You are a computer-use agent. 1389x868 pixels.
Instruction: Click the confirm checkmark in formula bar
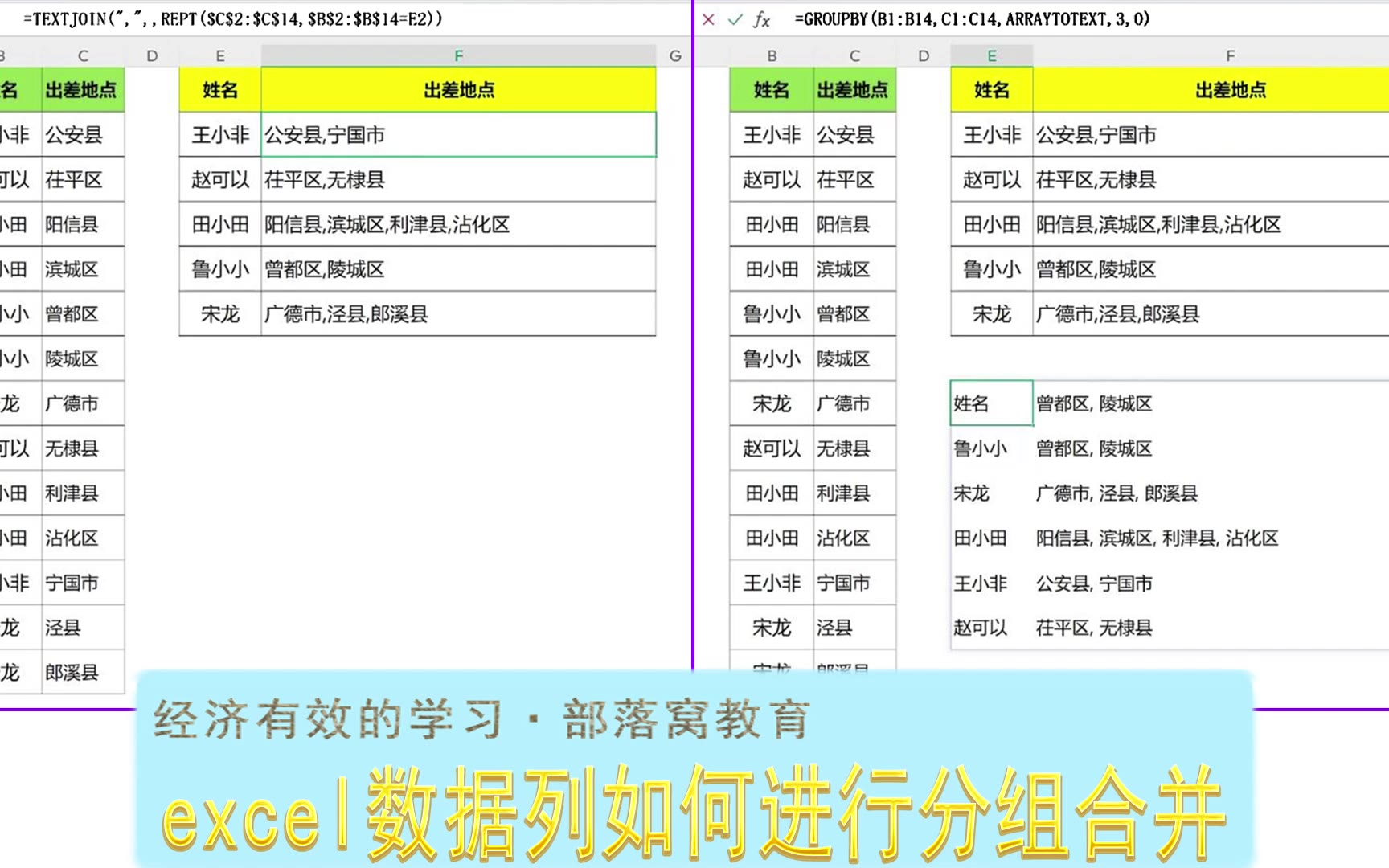coord(735,19)
